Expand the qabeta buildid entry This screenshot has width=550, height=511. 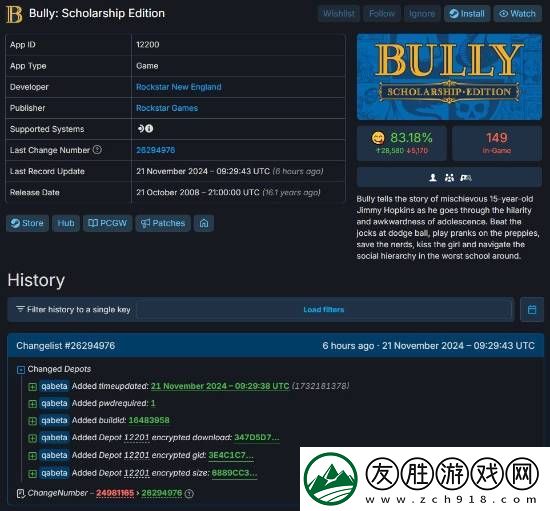pos(32,421)
